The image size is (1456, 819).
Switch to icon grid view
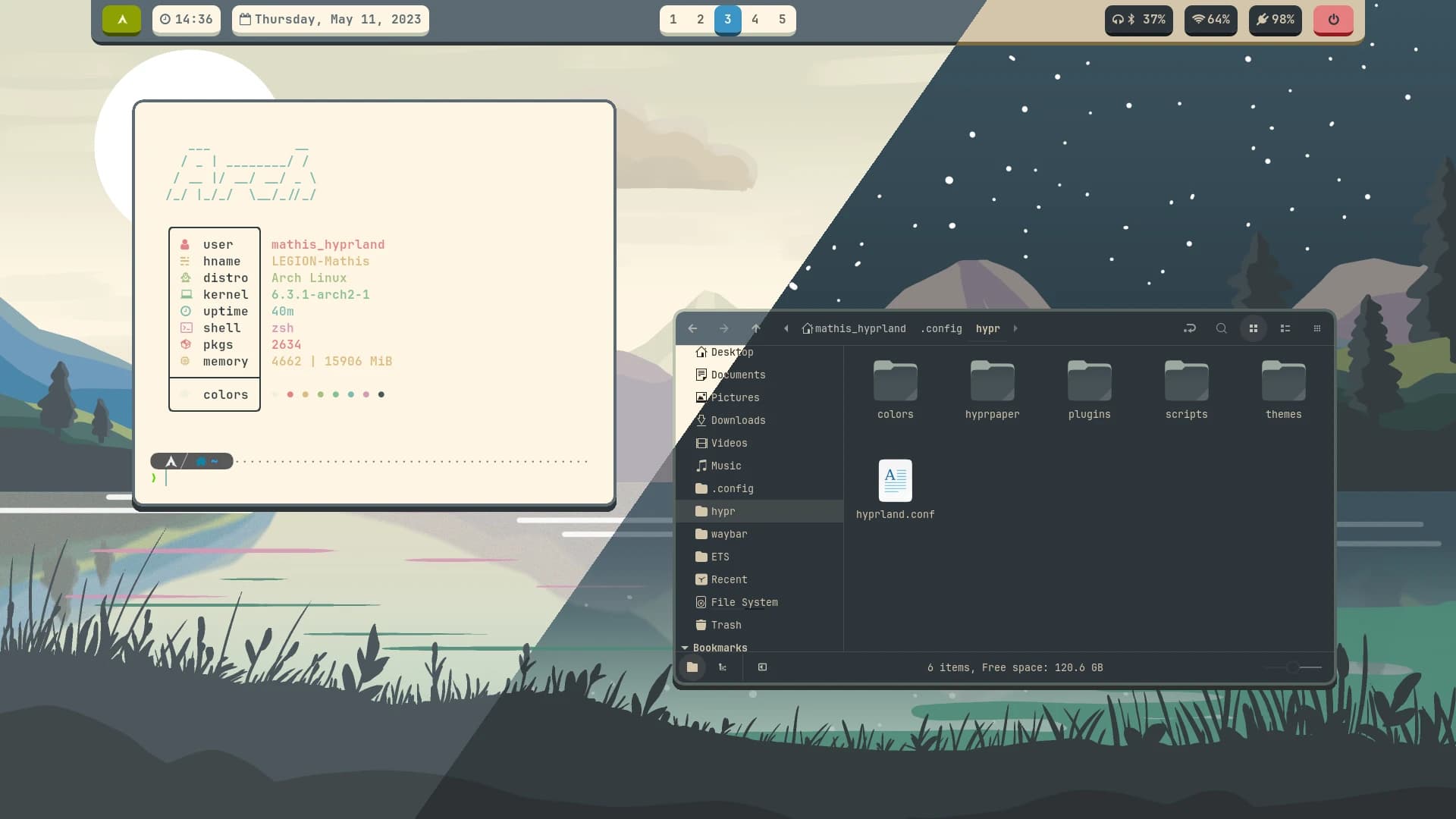click(x=1253, y=328)
